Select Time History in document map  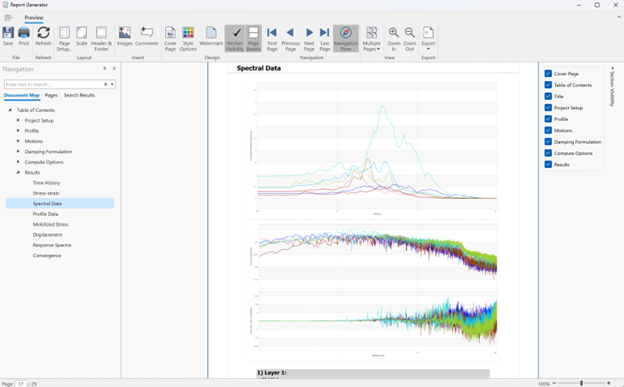tap(47, 183)
